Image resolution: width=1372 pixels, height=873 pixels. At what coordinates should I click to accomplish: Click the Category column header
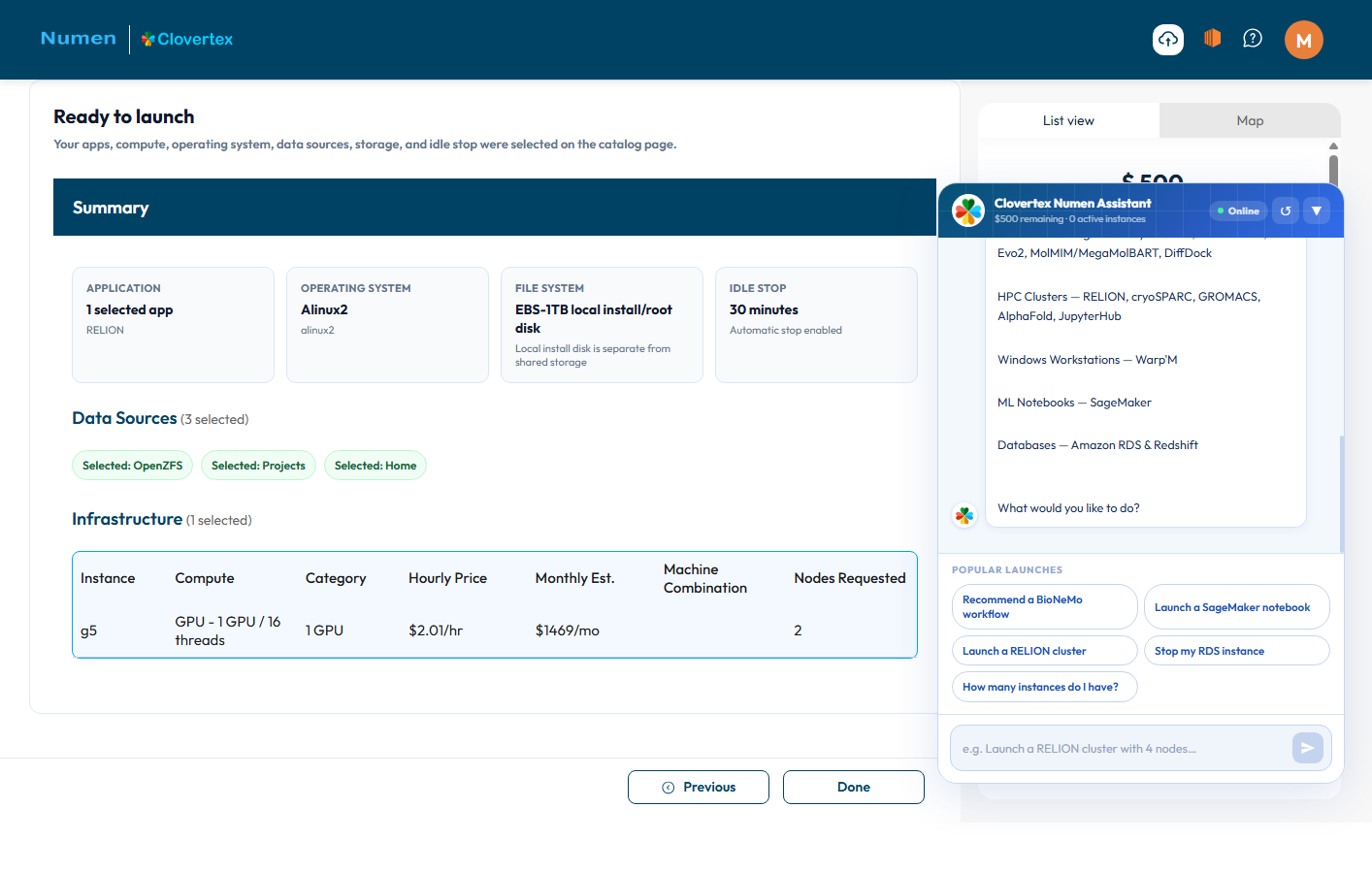coord(336,578)
